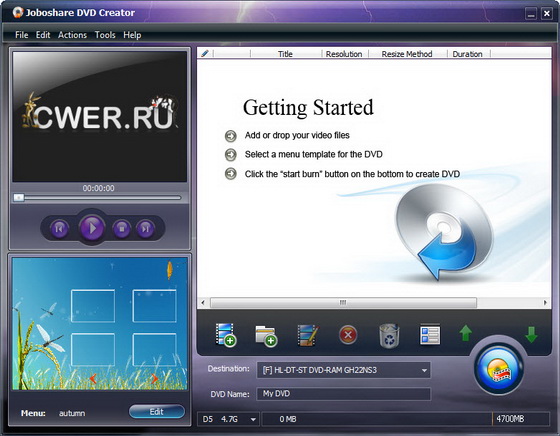The height and width of the screenshot is (436, 560).
Task: Click the horizontal scrollbar thumb
Action: [343, 303]
